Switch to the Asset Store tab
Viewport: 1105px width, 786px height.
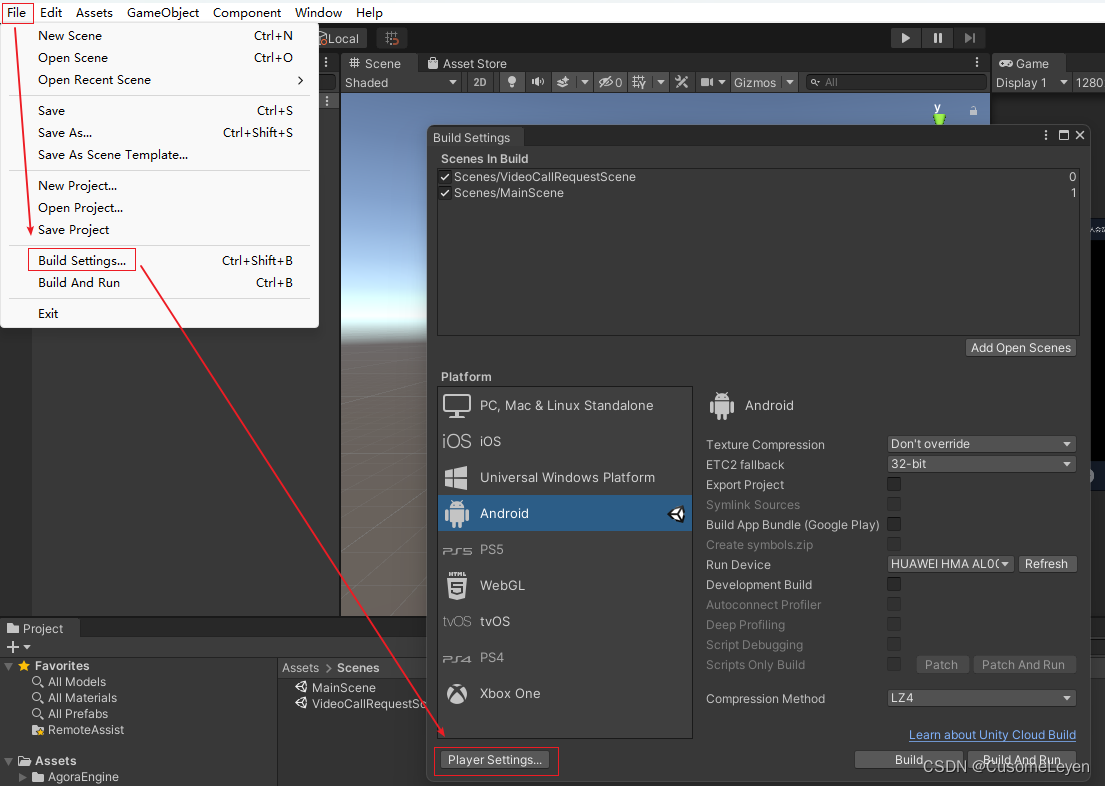[467, 63]
